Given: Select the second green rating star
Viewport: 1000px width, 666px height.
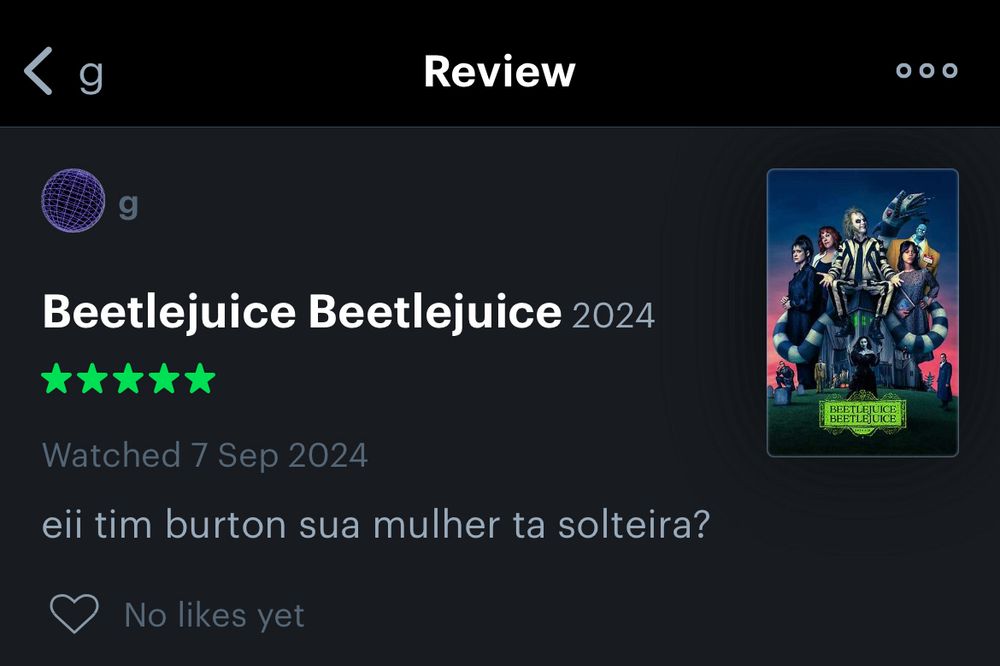Looking at the screenshot, I should coord(92,378).
